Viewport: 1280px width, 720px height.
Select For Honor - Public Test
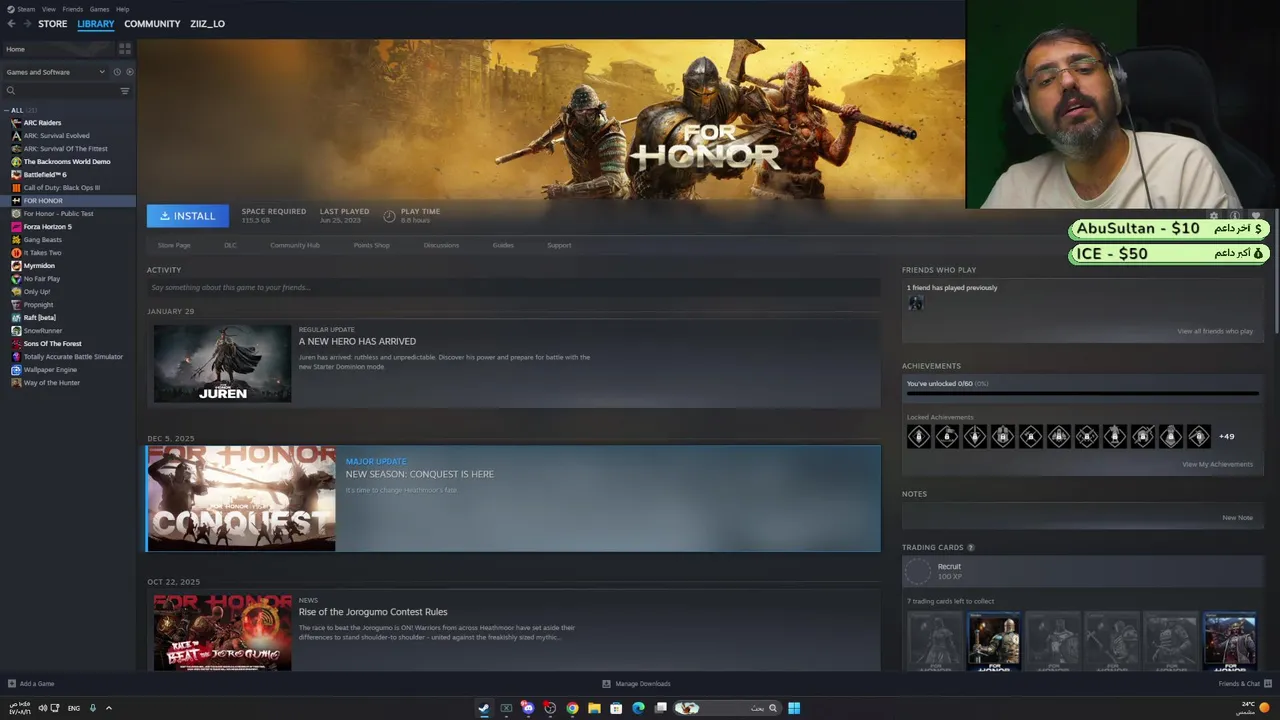pos(58,214)
